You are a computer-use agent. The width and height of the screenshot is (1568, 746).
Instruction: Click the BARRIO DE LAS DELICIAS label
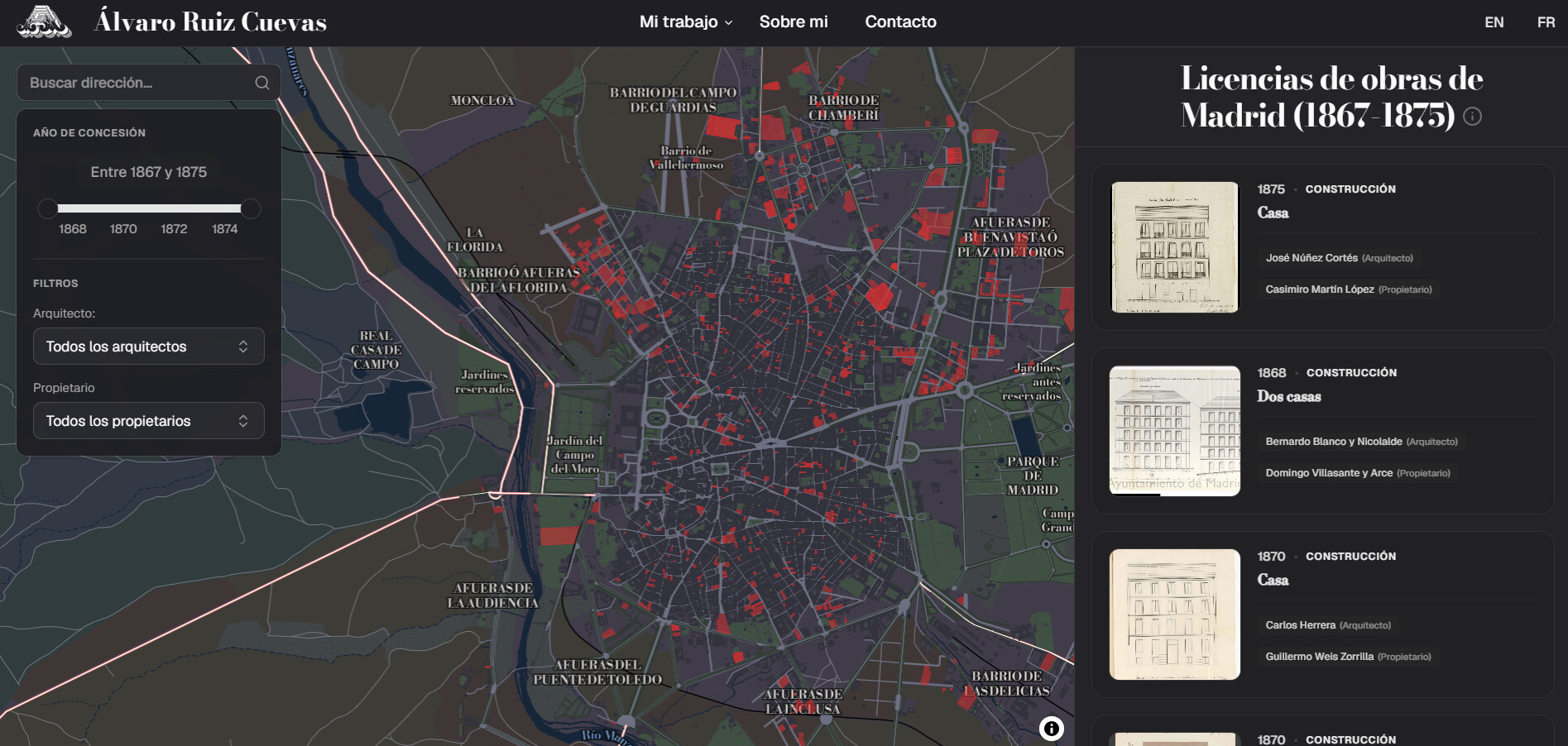pyautogui.click(x=1006, y=684)
